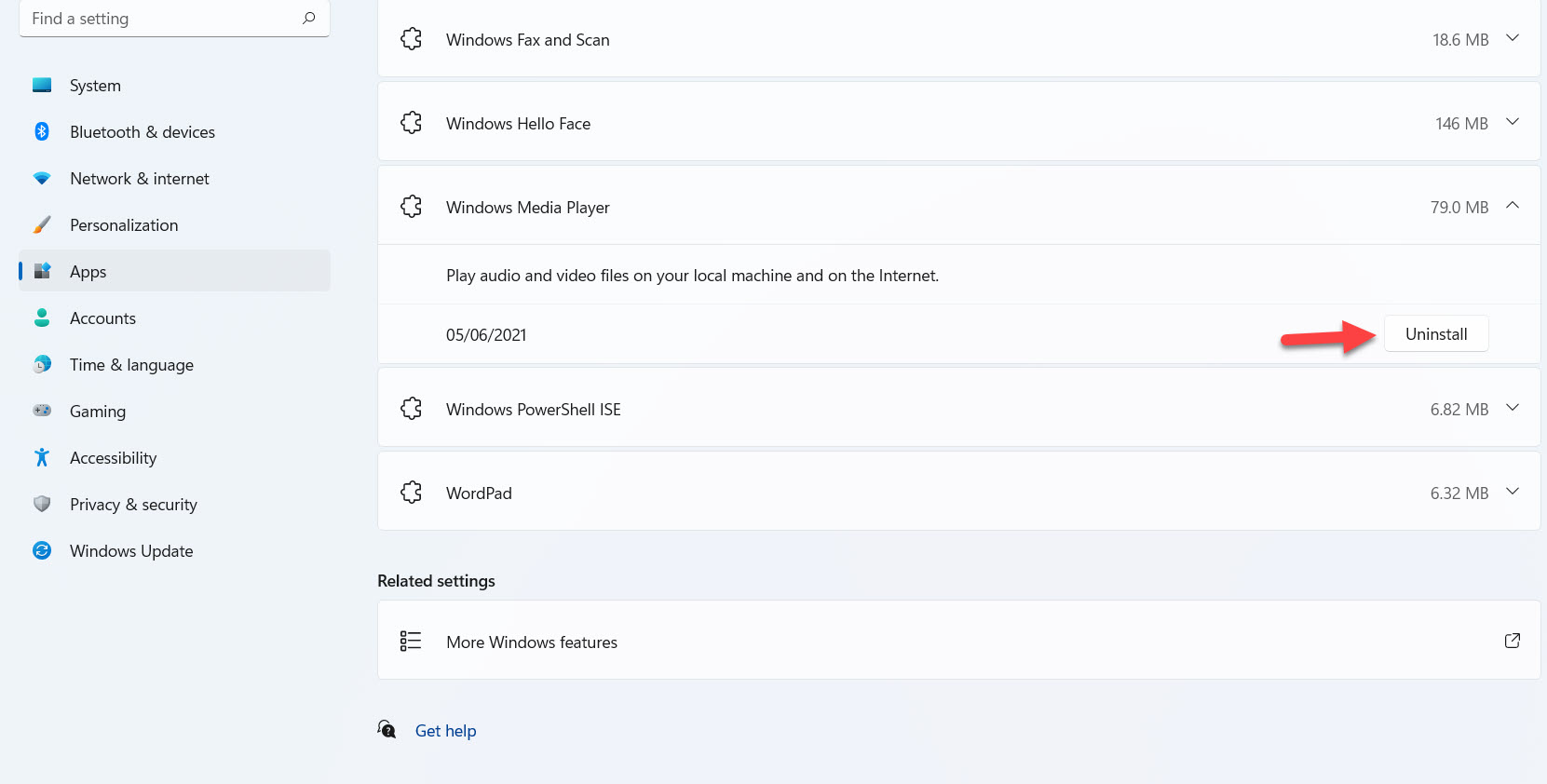Click the Personalization paintbrush icon
The image size is (1547, 784).
[x=42, y=225]
